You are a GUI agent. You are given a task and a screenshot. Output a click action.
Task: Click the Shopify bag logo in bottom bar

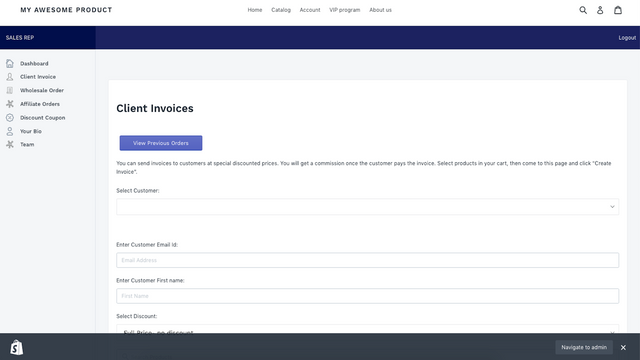coord(17,347)
